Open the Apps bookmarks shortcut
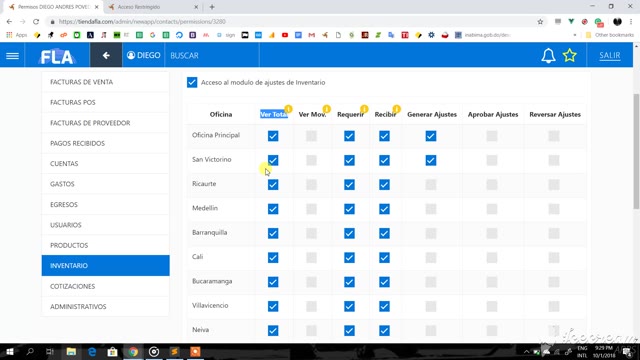 pyautogui.click(x=17, y=35)
